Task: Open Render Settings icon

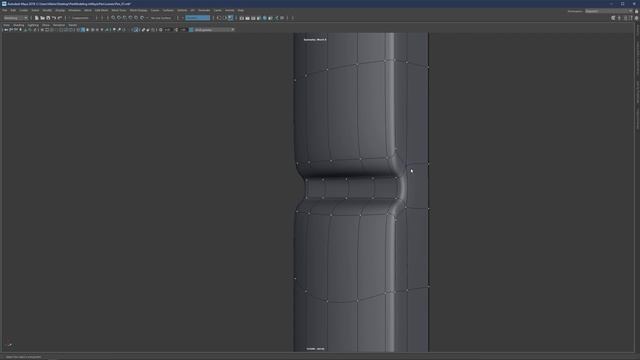Action: coord(259,18)
